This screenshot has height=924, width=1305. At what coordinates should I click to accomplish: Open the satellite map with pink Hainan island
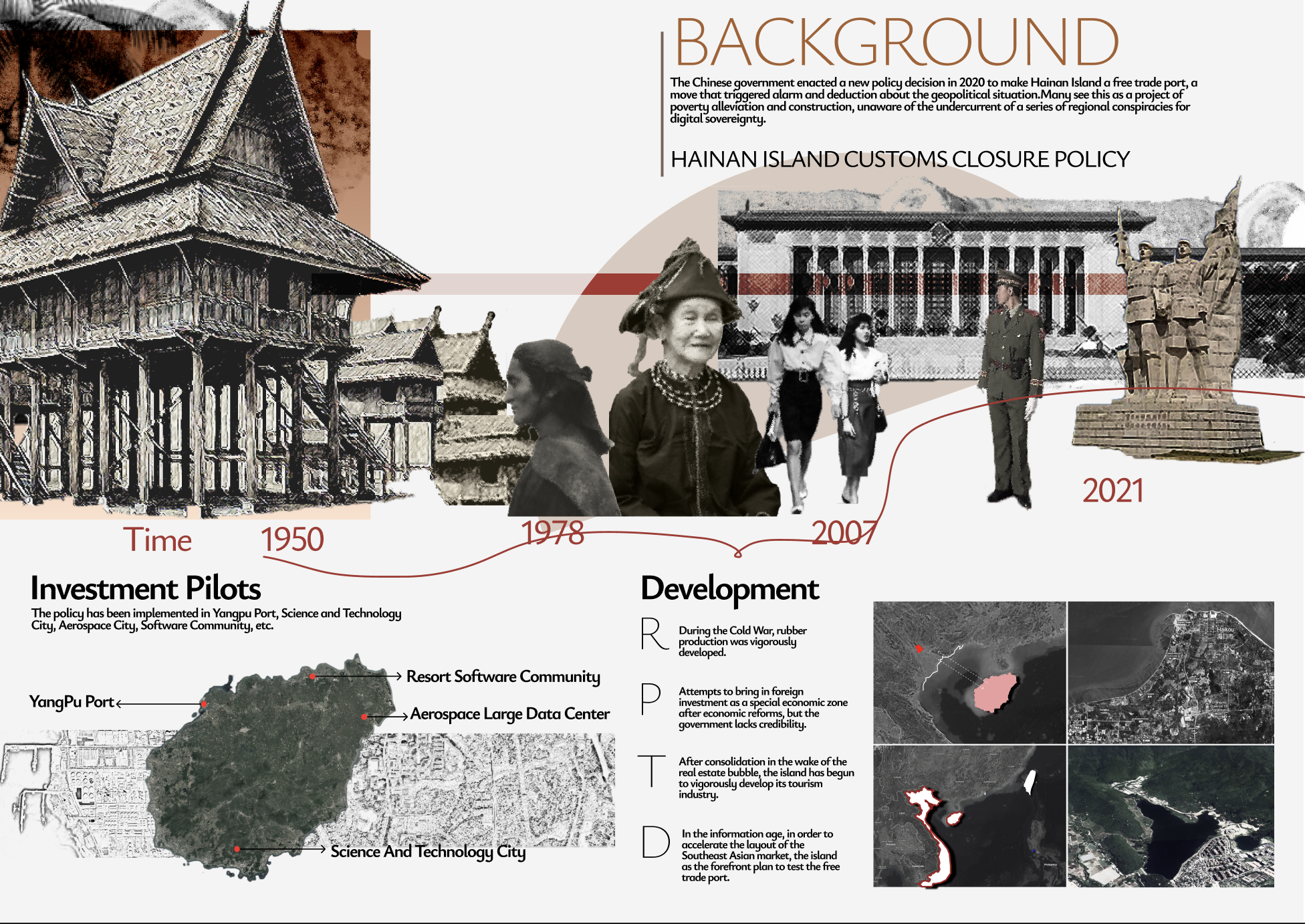pyautogui.click(x=969, y=673)
